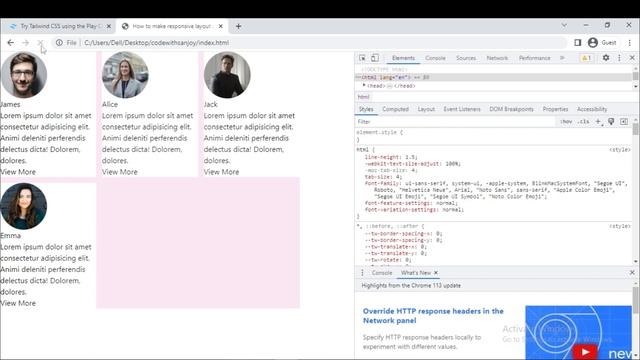Click the tab-size: 4 declaration
The height and width of the screenshot is (360, 640).
click(x=383, y=177)
